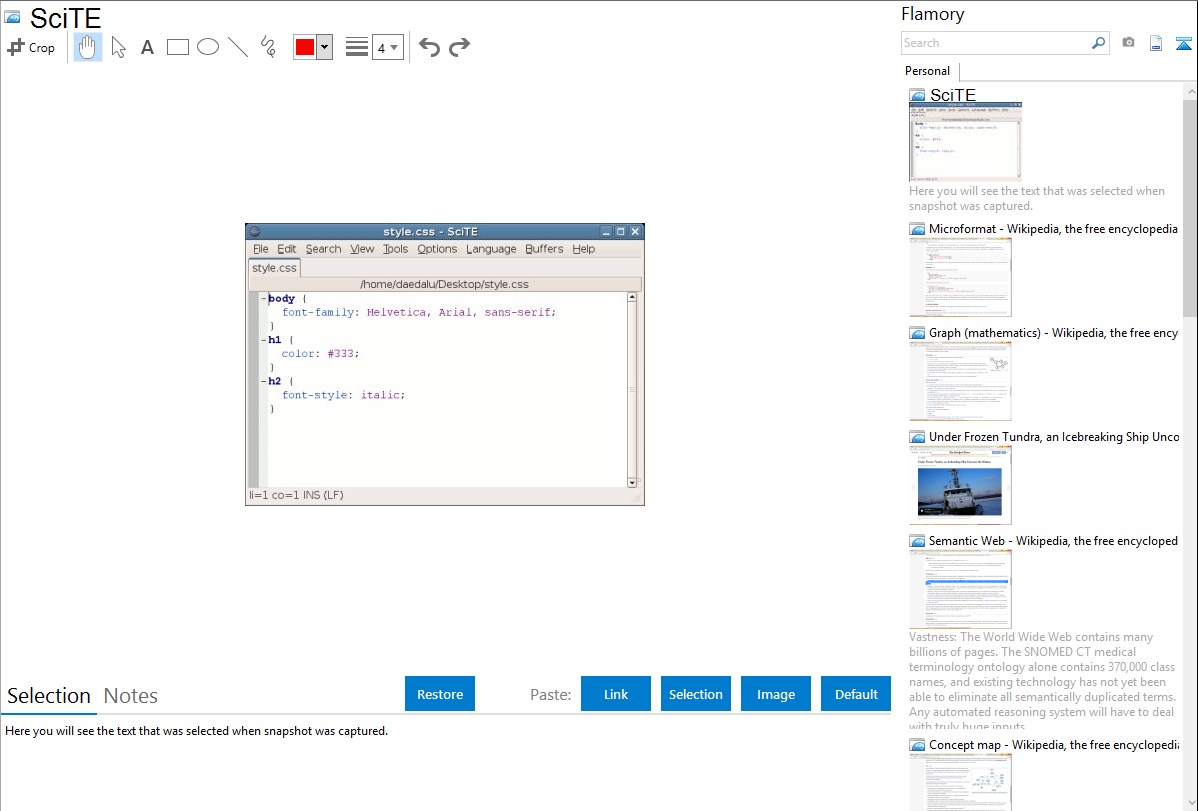The width and height of the screenshot is (1198, 811).
Task: Select the Concept map snapshot title
Action: pos(1054,744)
